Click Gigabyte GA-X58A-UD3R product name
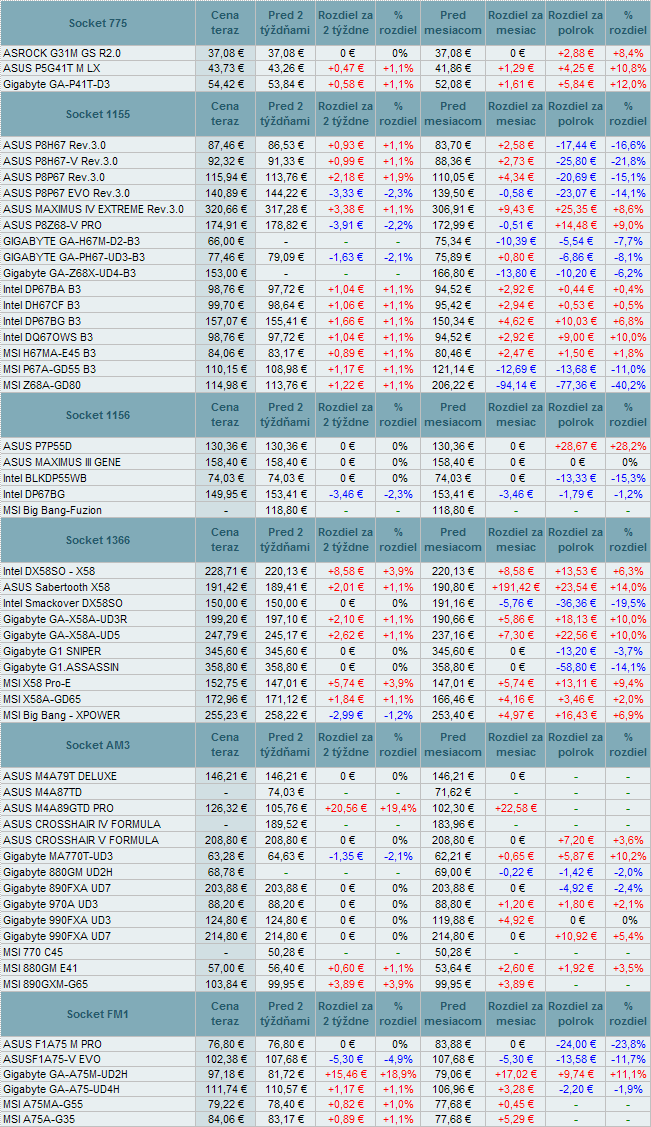This screenshot has height=1127, width=651. pyautogui.click(x=65, y=619)
